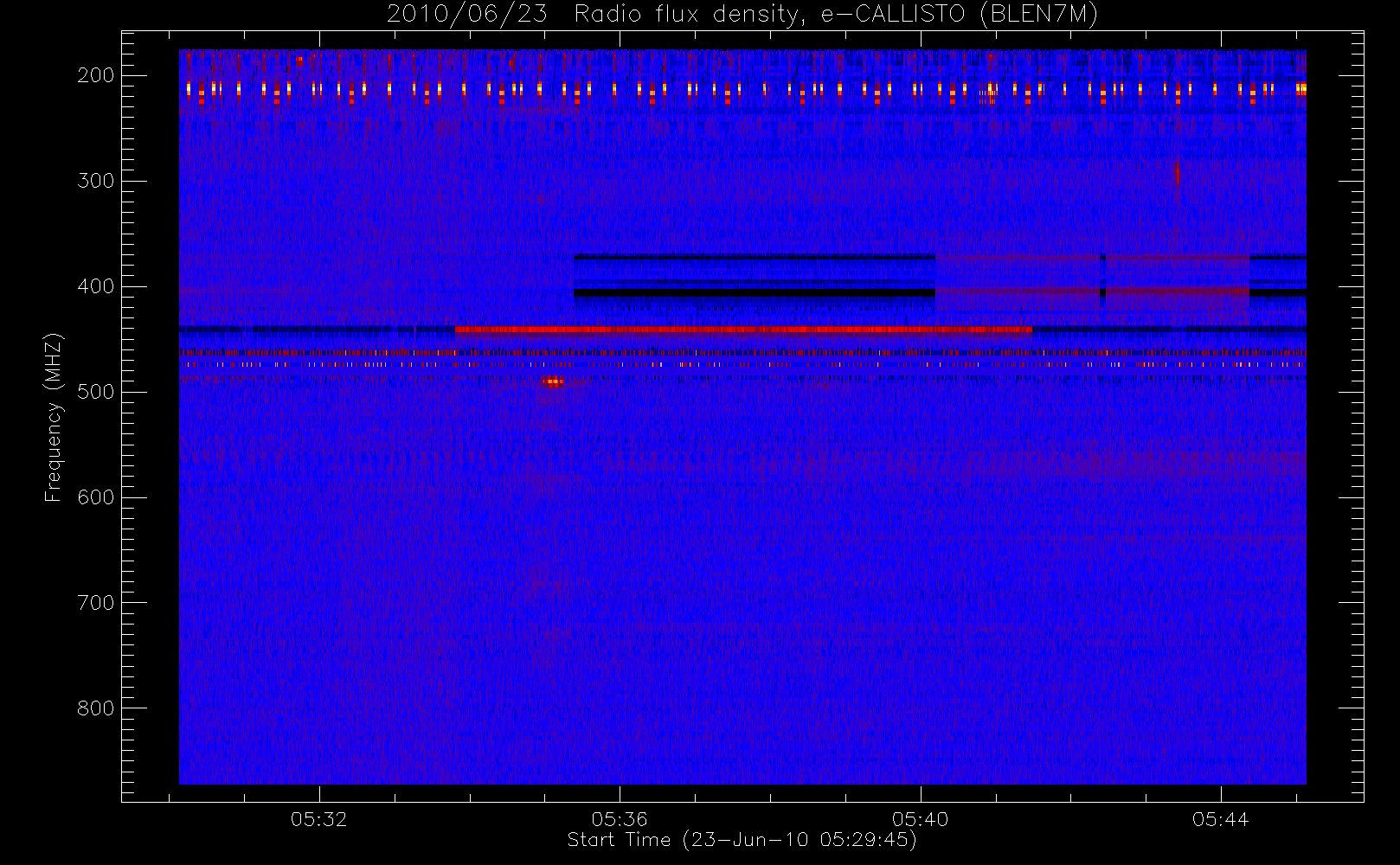Click the thick black band just below 400 MHz
1400x865 pixels.
point(754,293)
